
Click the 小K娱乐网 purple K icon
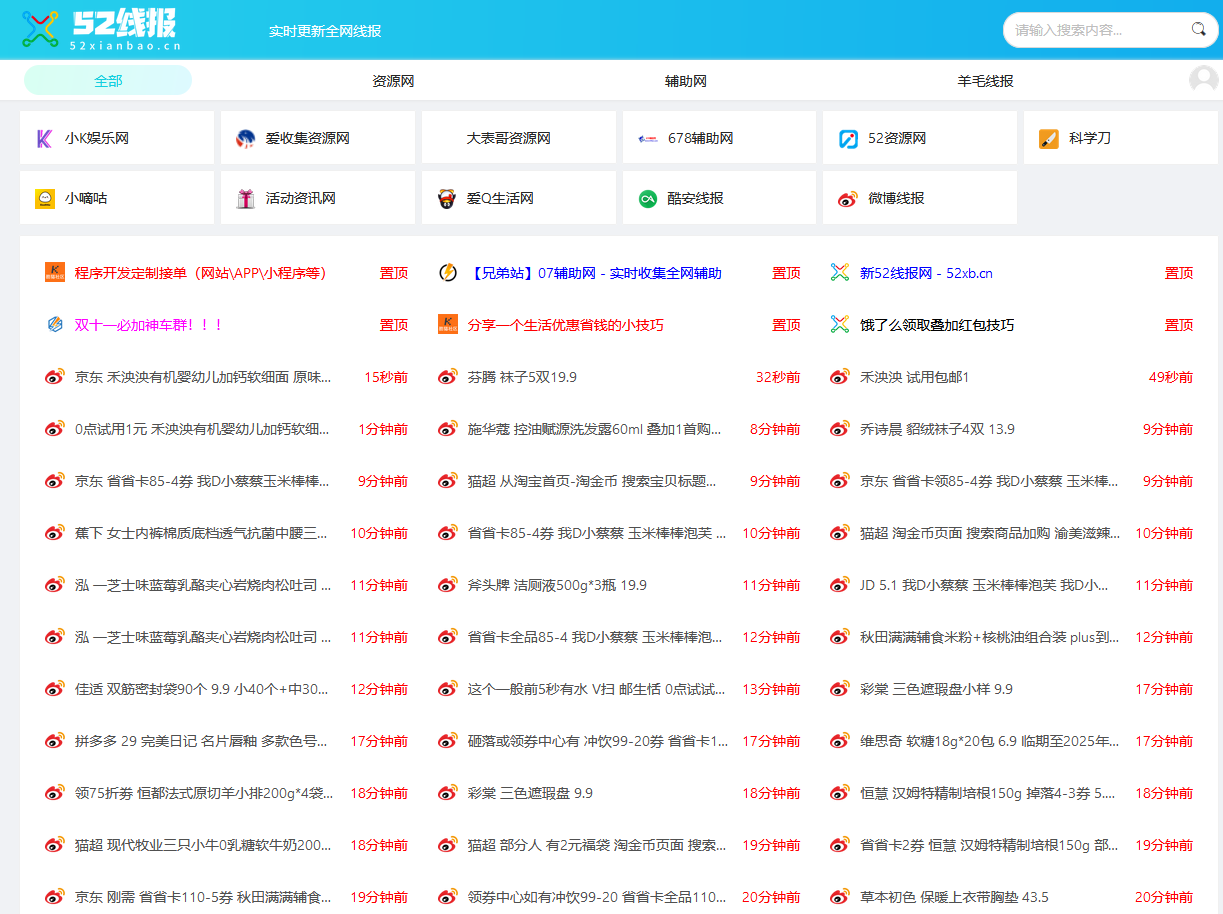click(44, 138)
